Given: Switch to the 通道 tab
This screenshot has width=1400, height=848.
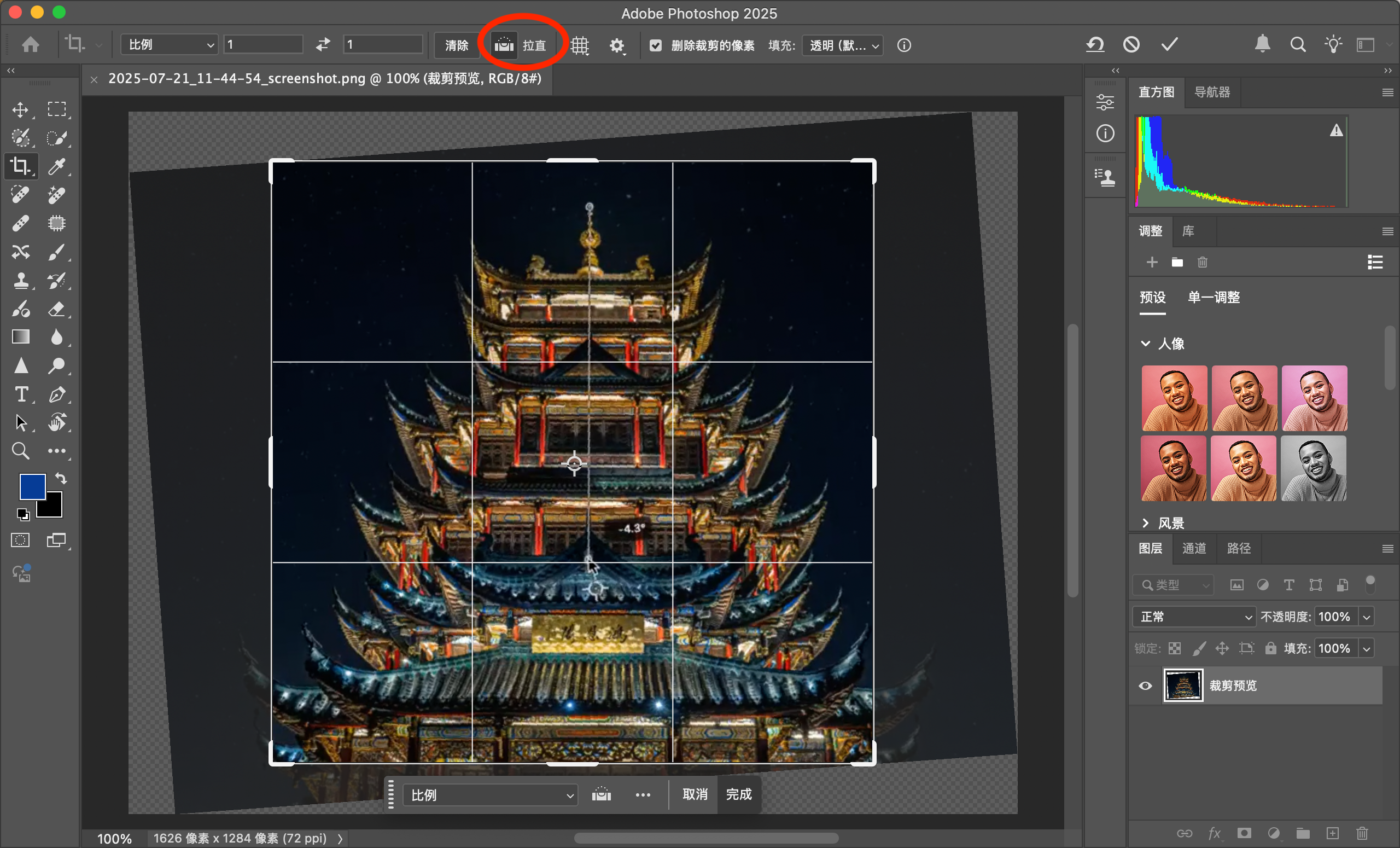Looking at the screenshot, I should tap(1194, 548).
